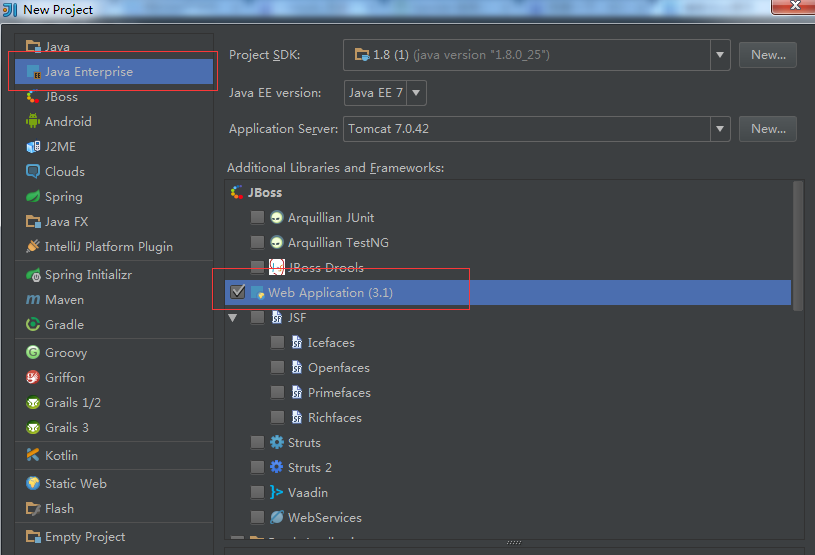This screenshot has height=555, width=815.
Task: Select the Grails 3 icon
Action: 33,428
